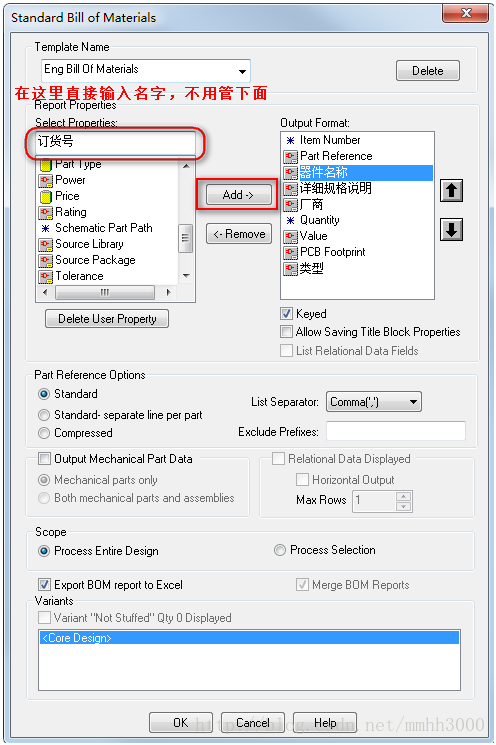Click the move-up arrow button

451,191
